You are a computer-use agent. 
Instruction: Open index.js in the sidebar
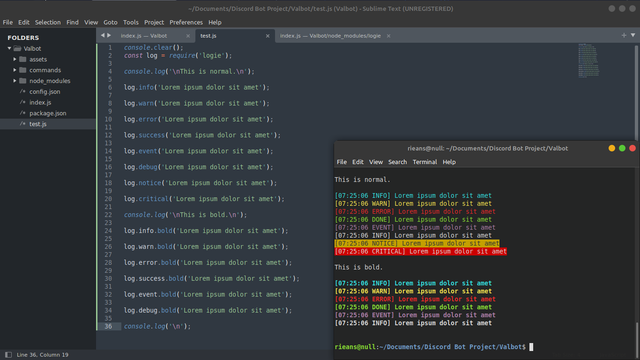click(40, 102)
